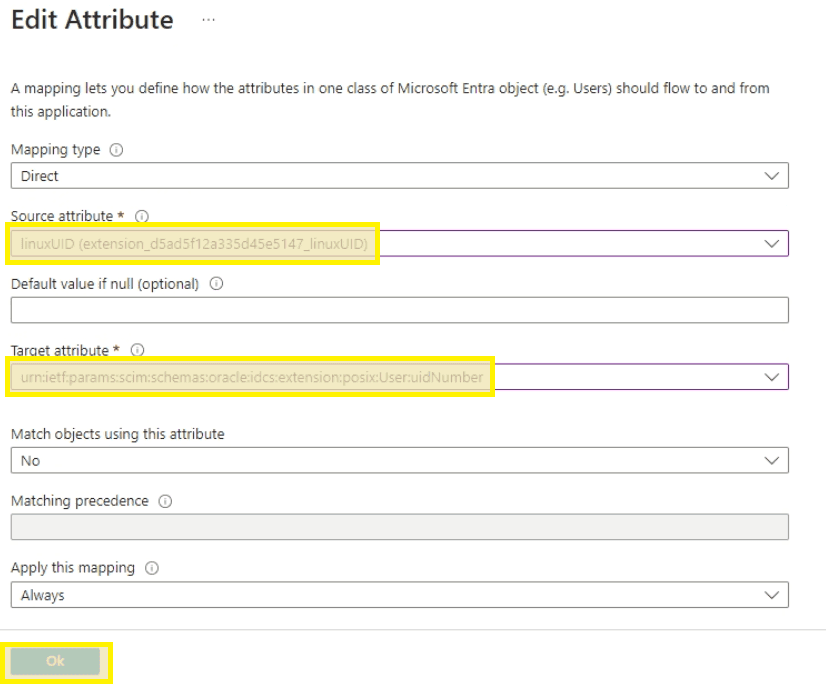Expand the Source attribute chevron arrow
The image size is (826, 689).
pos(770,243)
